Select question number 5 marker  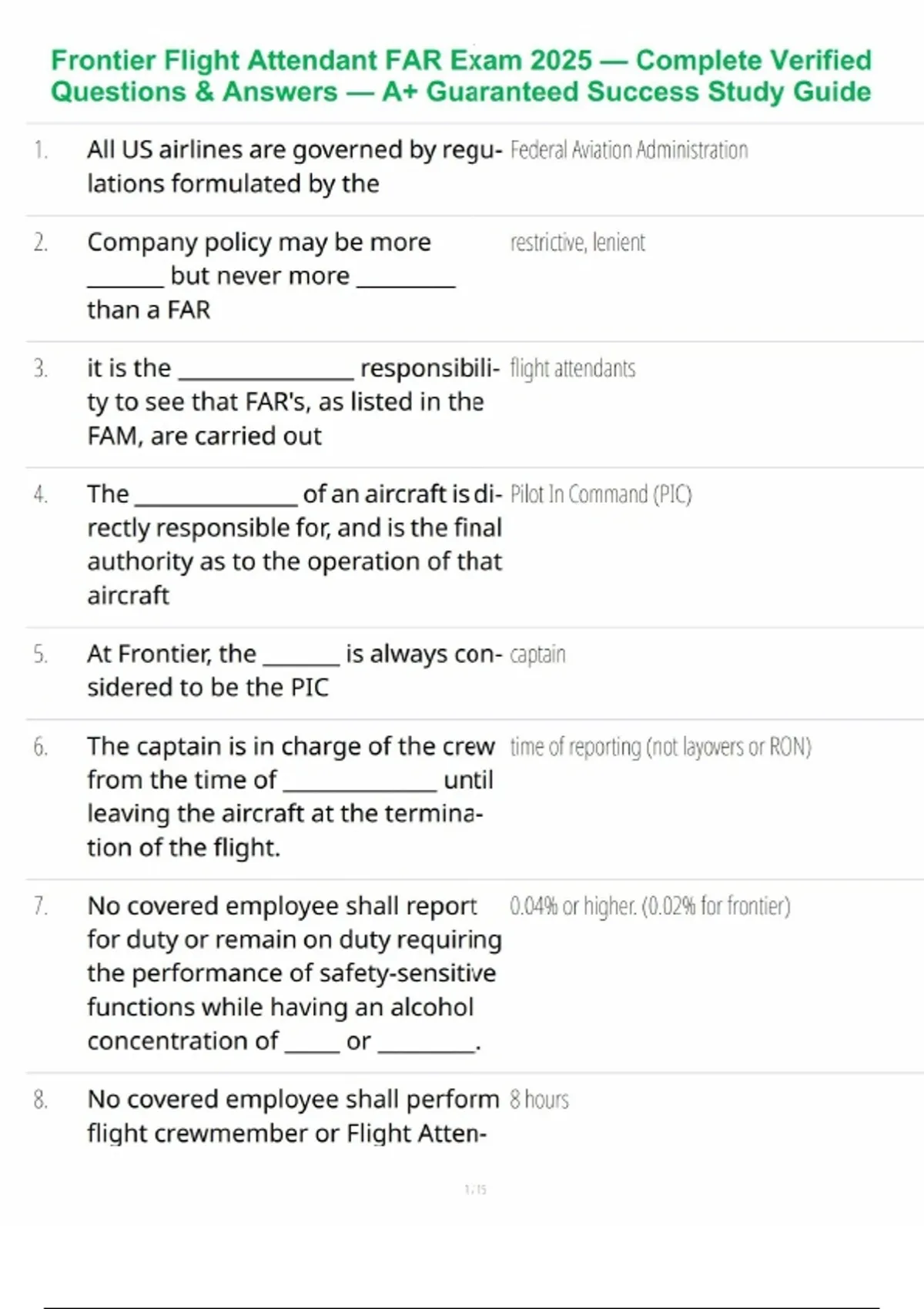(x=40, y=654)
